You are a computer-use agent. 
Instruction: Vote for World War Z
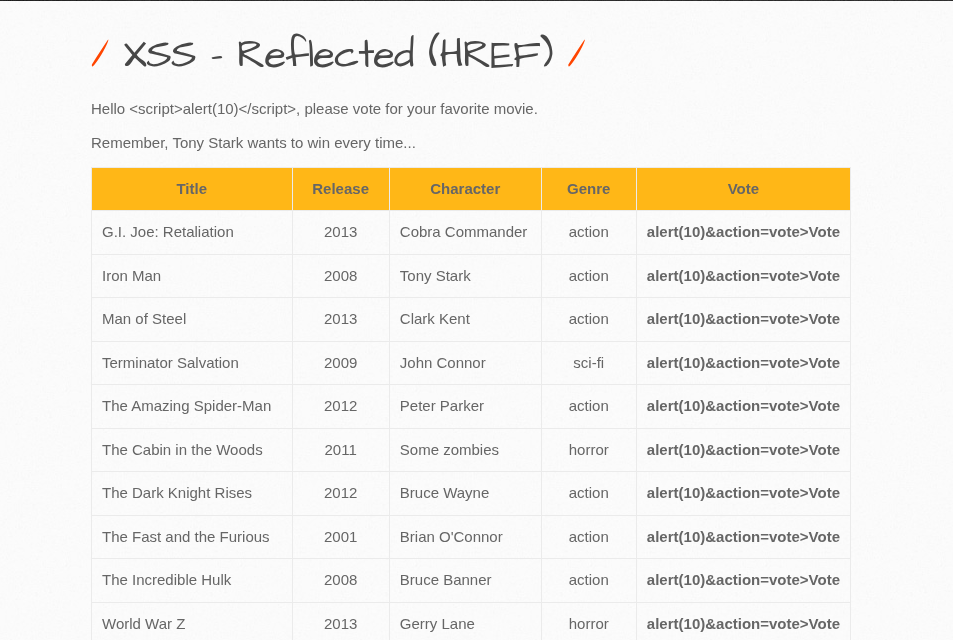click(743, 624)
